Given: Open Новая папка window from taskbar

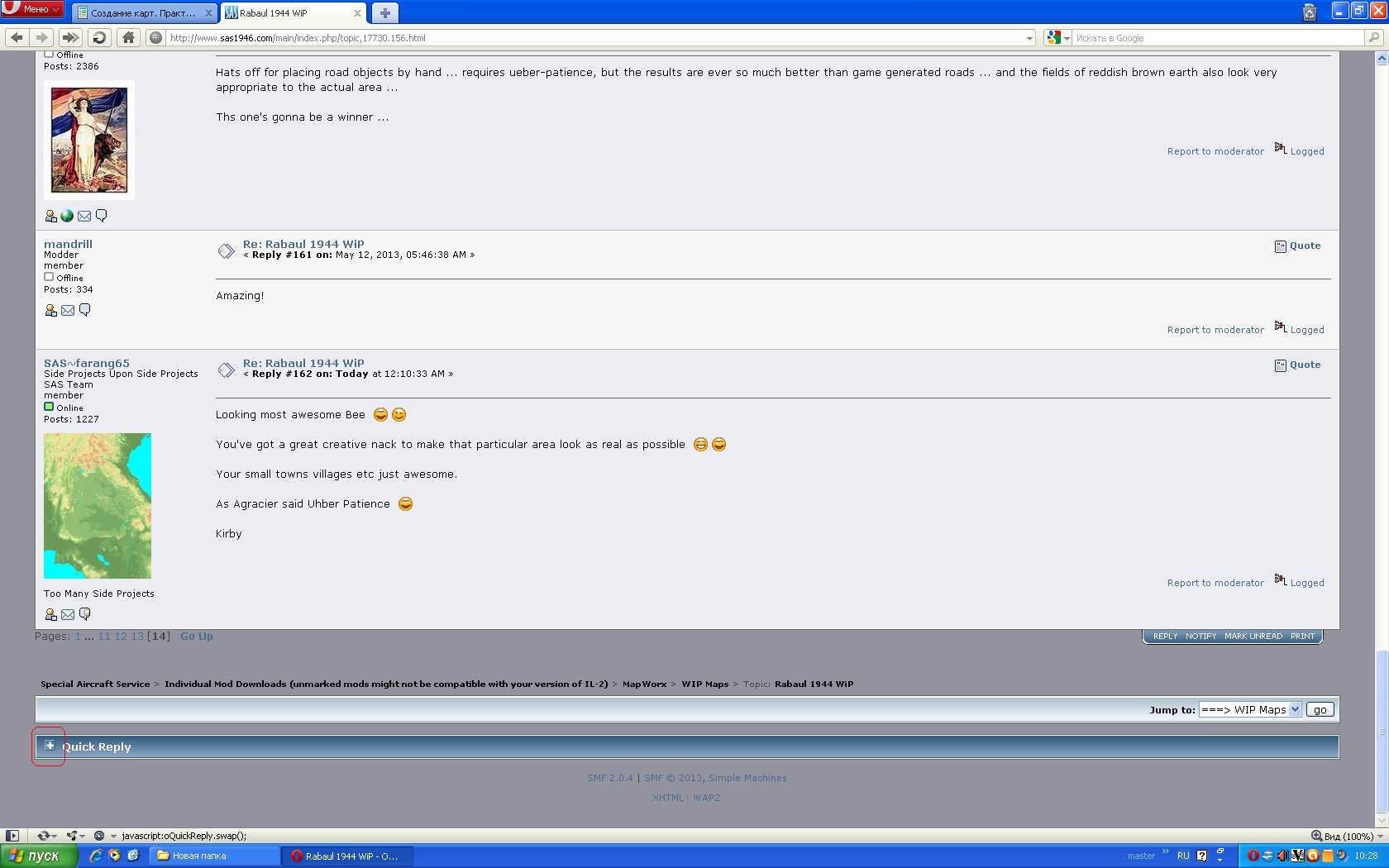Looking at the screenshot, I should (214, 856).
